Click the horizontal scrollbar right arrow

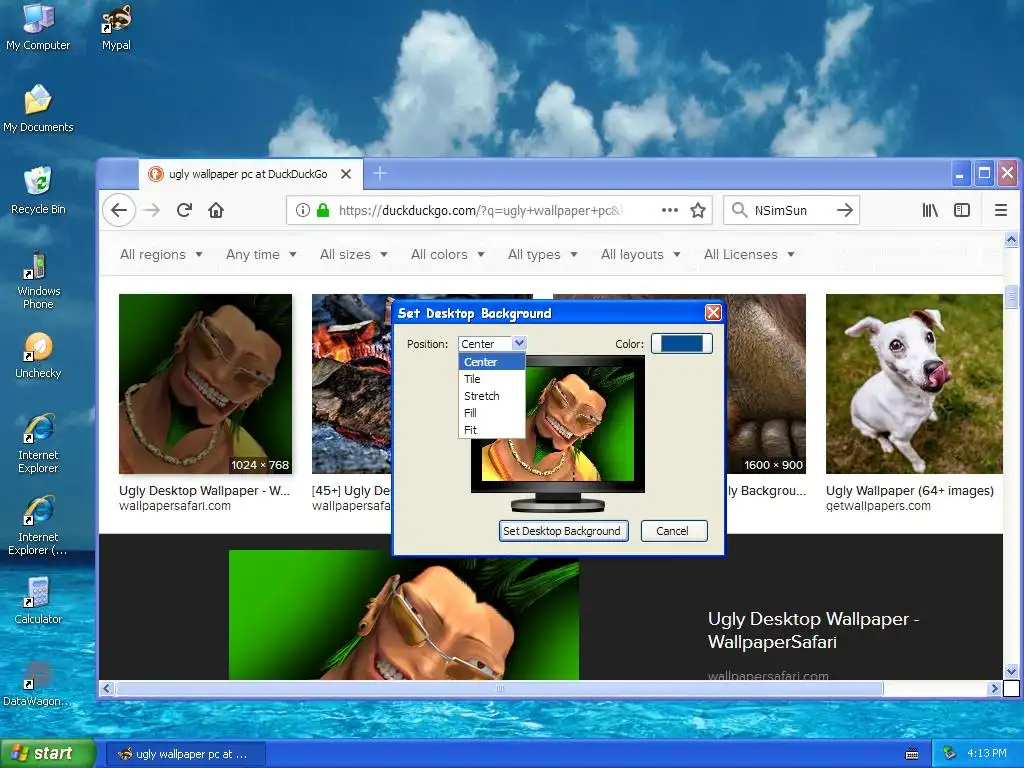pyautogui.click(x=995, y=688)
